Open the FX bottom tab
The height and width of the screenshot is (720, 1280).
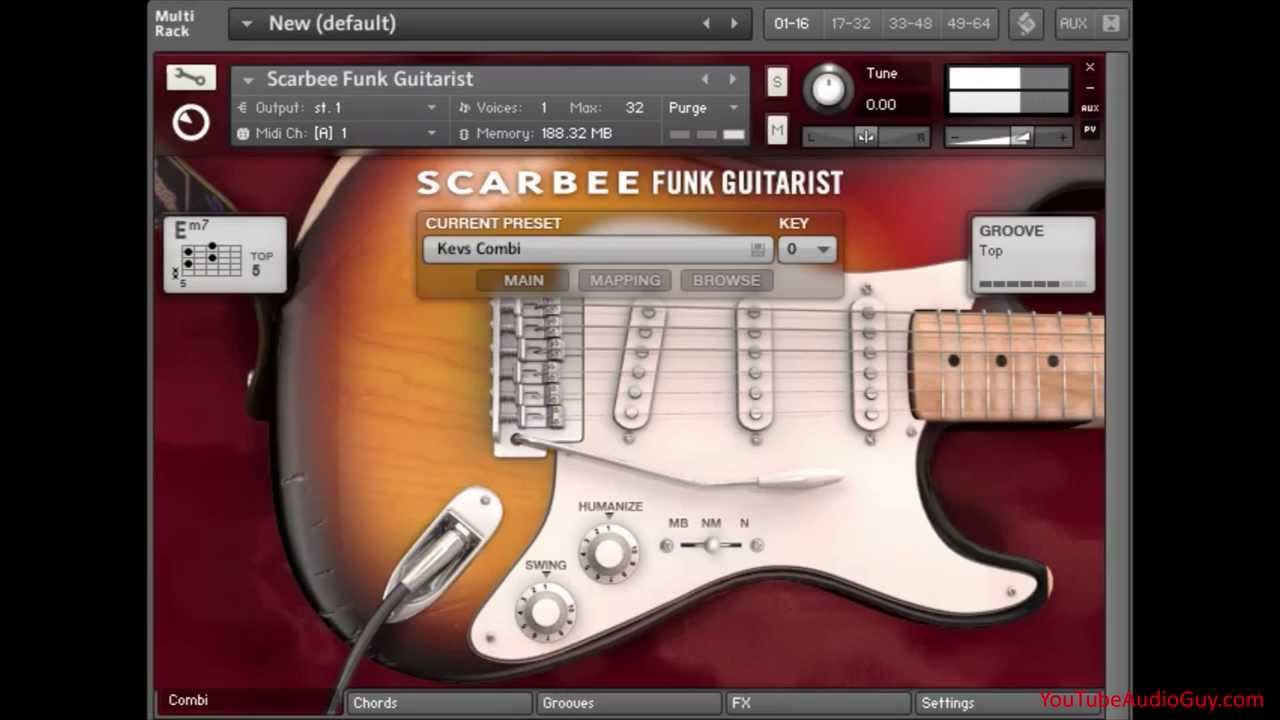(818, 703)
